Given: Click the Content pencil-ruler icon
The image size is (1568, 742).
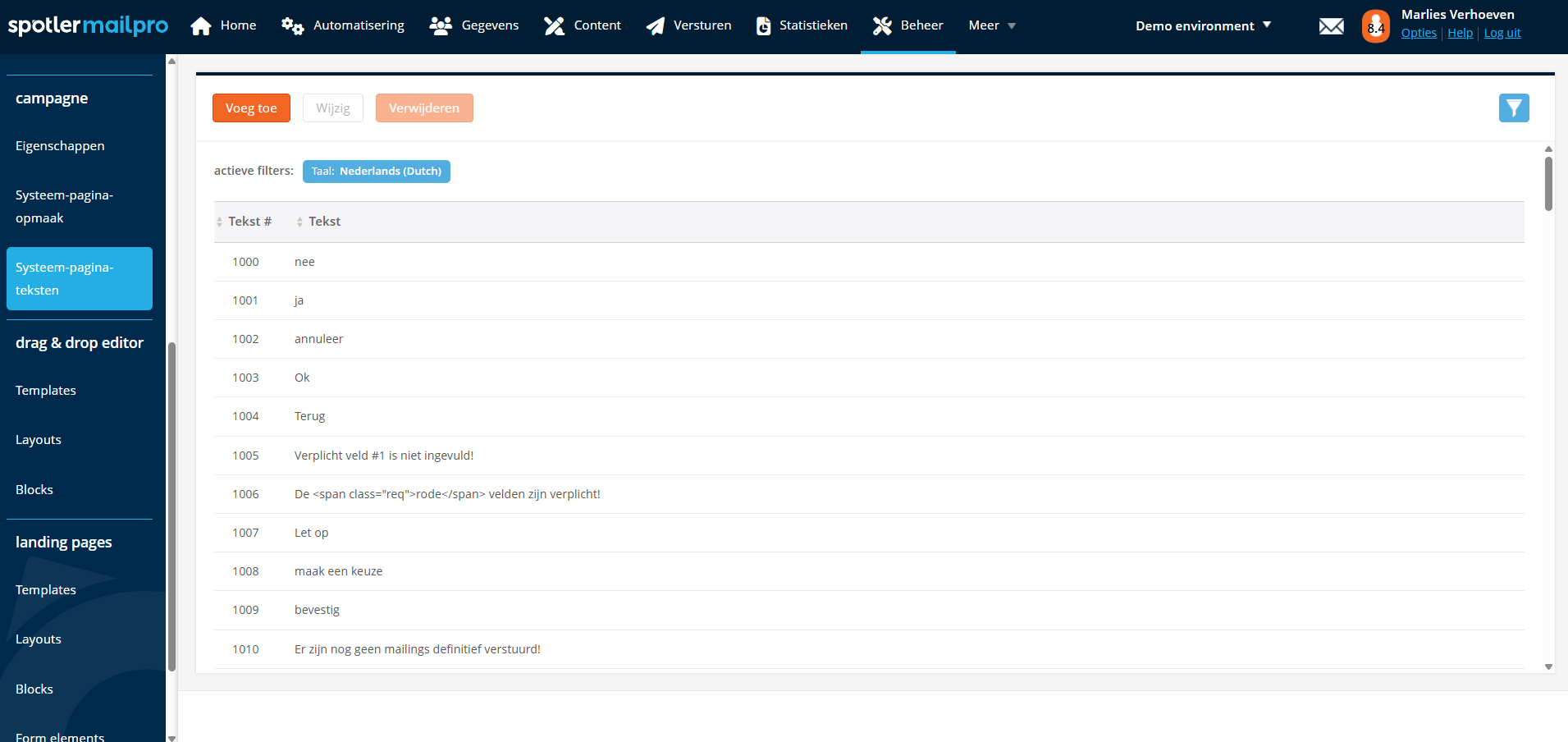Looking at the screenshot, I should click(x=555, y=26).
